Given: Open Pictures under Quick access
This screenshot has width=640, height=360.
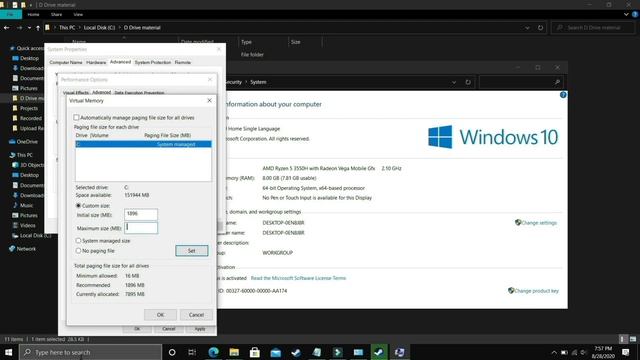Looking at the screenshot, I should (x=29, y=88).
